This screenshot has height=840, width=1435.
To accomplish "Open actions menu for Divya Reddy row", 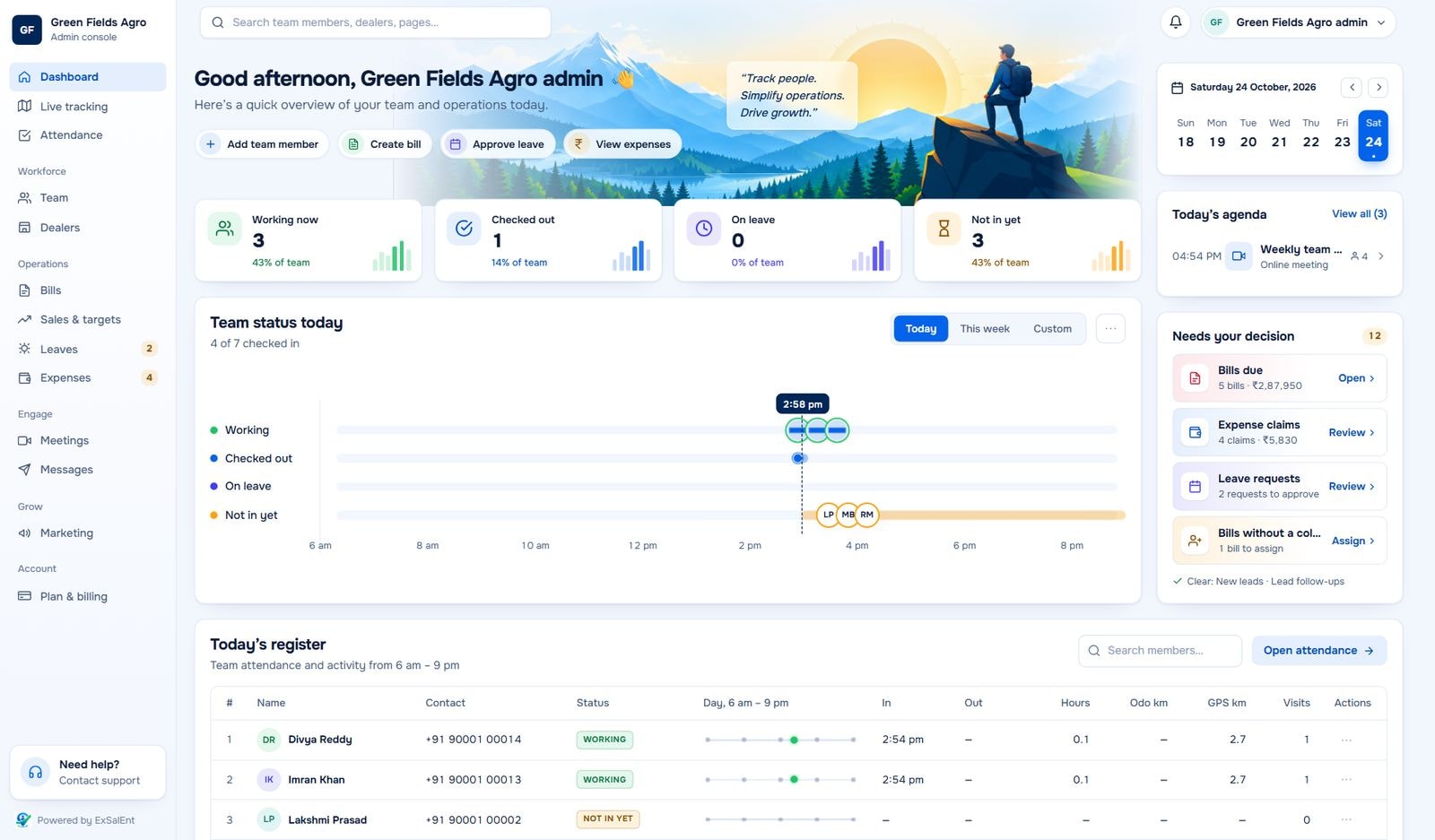I will [x=1346, y=740].
